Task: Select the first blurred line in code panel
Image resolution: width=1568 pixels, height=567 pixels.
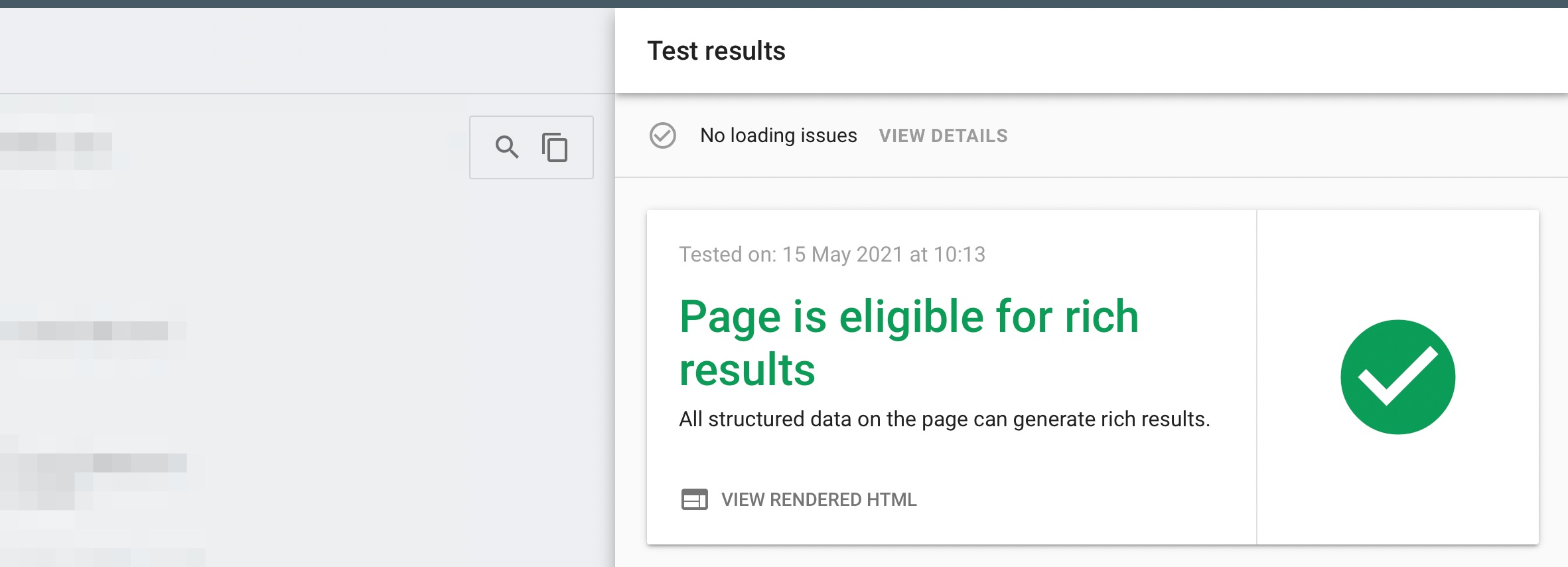Action: click(x=56, y=141)
